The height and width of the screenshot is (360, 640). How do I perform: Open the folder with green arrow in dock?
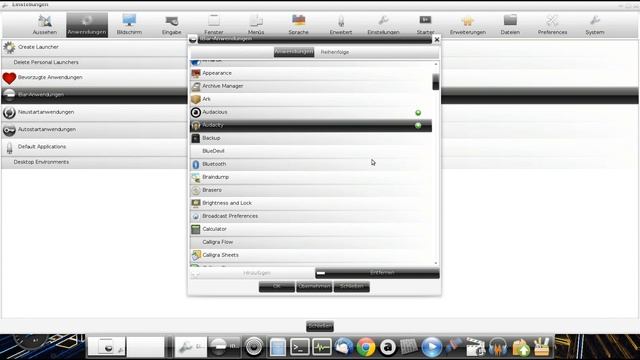point(520,347)
